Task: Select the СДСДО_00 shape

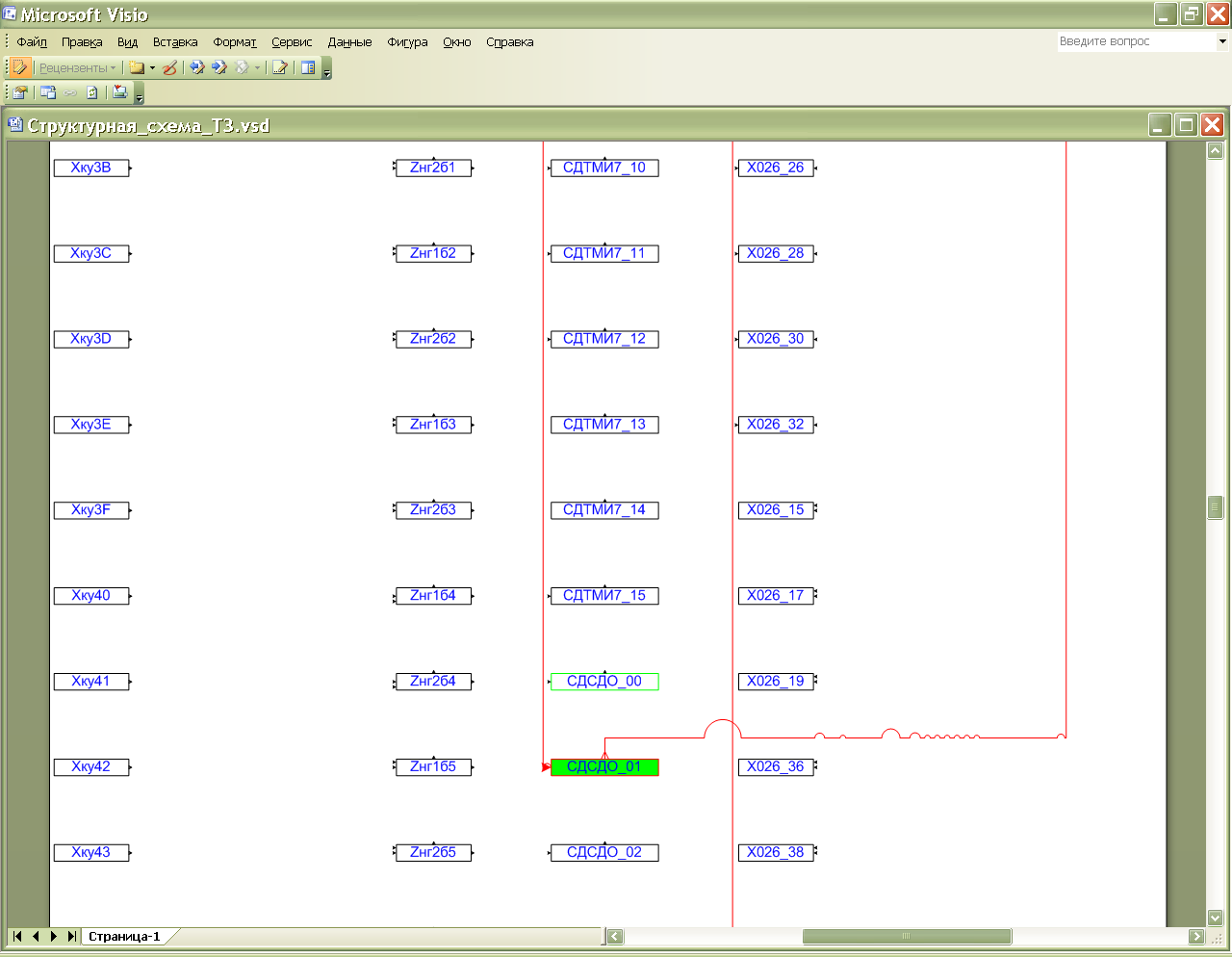Action: (x=604, y=681)
